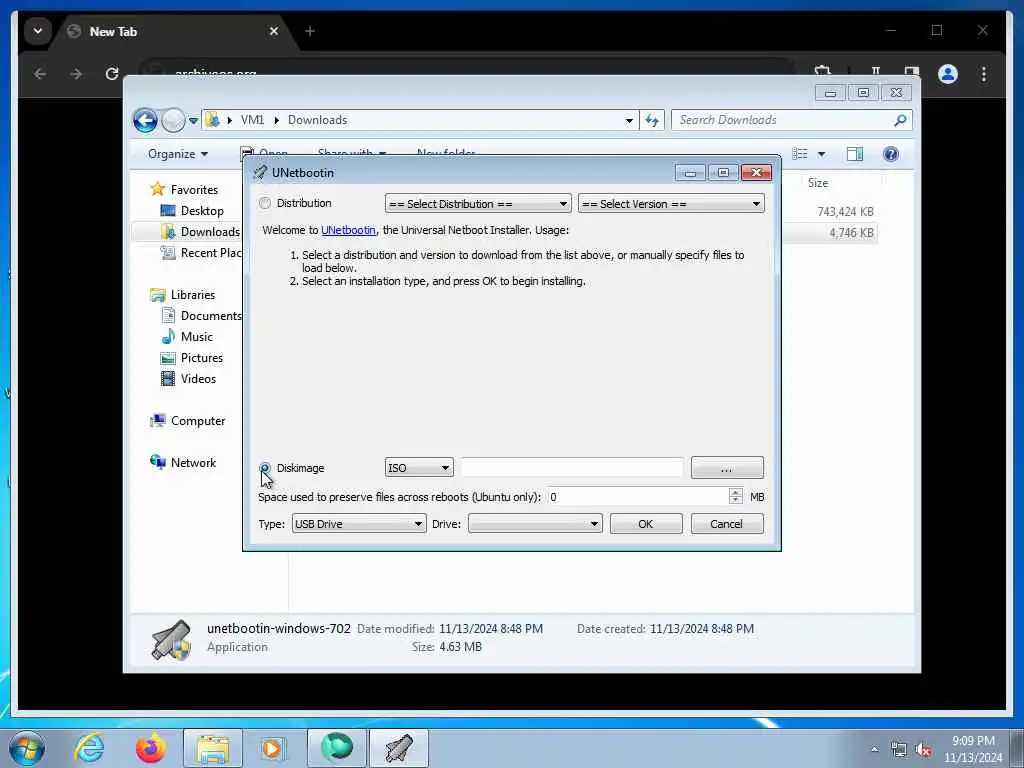This screenshot has width=1024, height=768.
Task: Click the Cancel button in UNetbootin
Action: pos(727,524)
